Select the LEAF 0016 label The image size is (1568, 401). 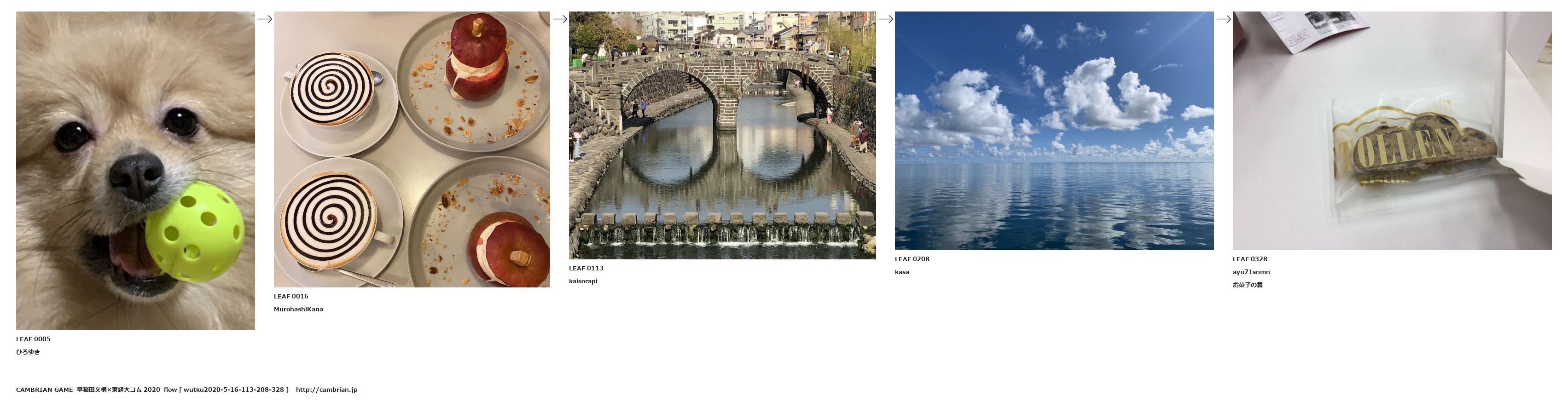(291, 297)
